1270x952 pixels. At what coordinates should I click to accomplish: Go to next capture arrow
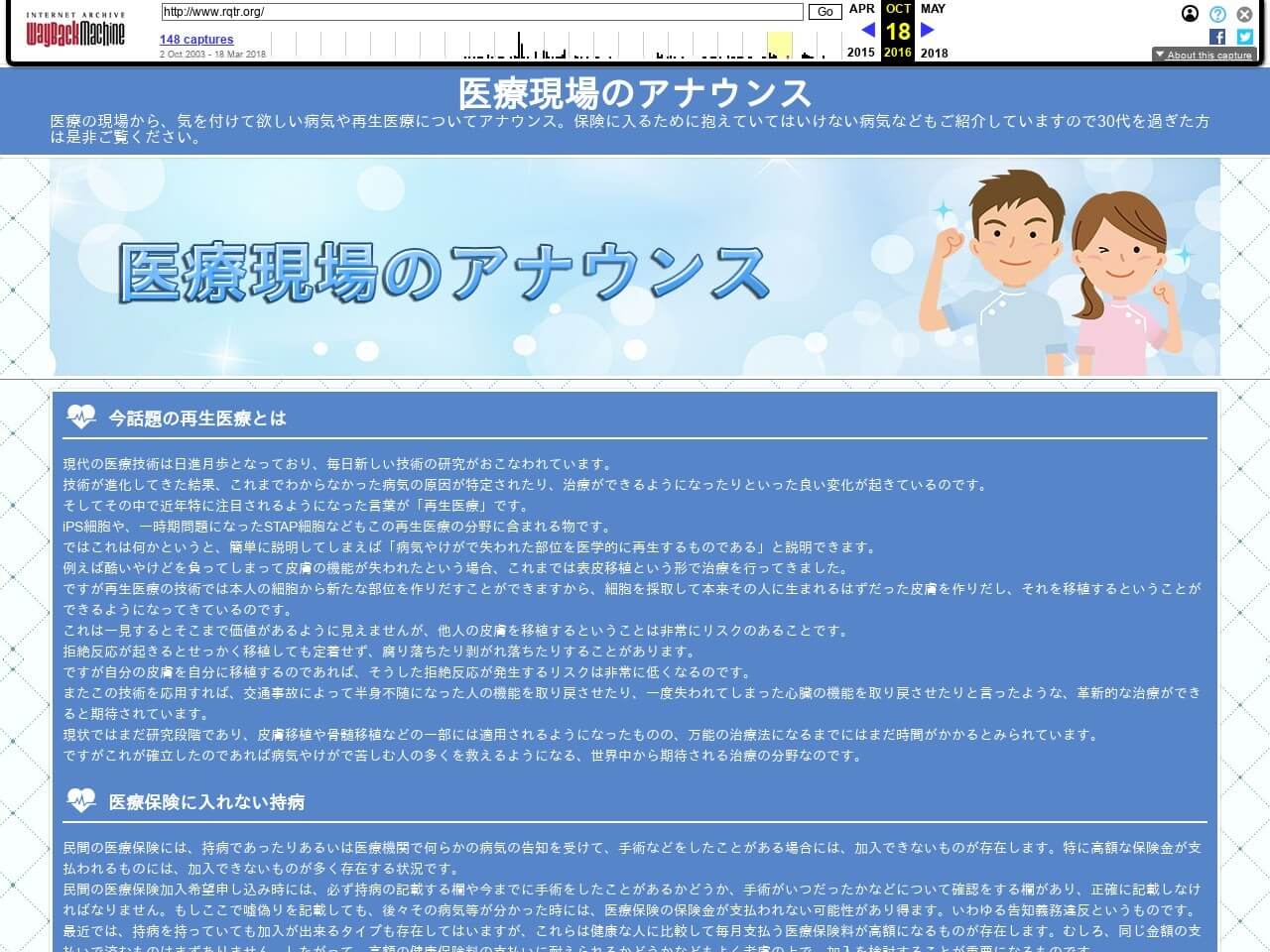[928, 30]
